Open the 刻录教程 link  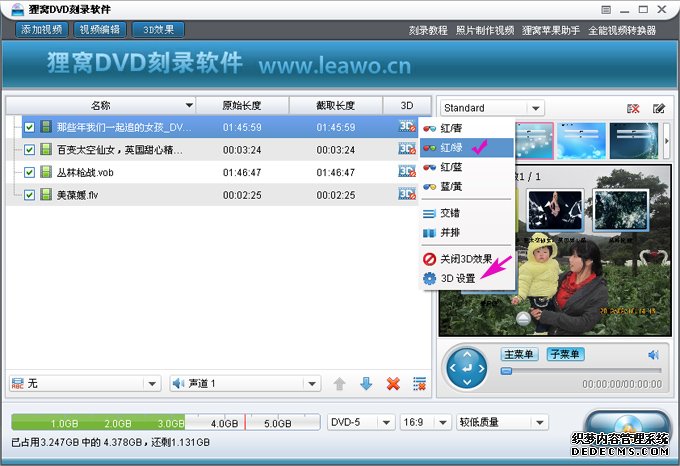(428, 30)
